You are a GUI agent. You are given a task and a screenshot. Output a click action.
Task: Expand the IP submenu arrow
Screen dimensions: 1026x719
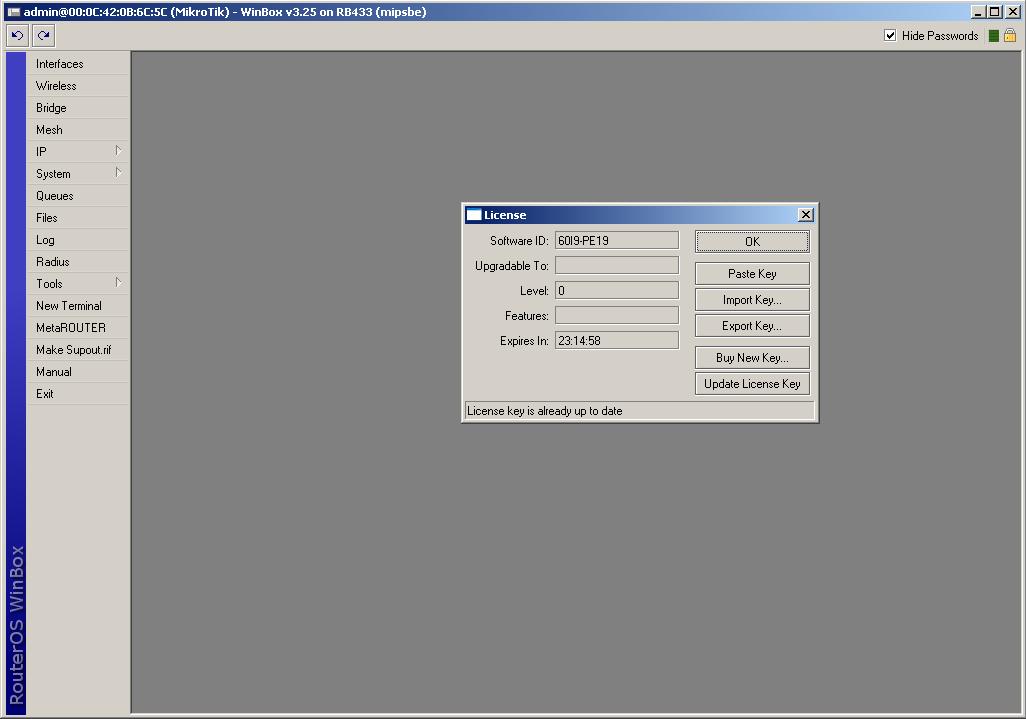pos(118,150)
